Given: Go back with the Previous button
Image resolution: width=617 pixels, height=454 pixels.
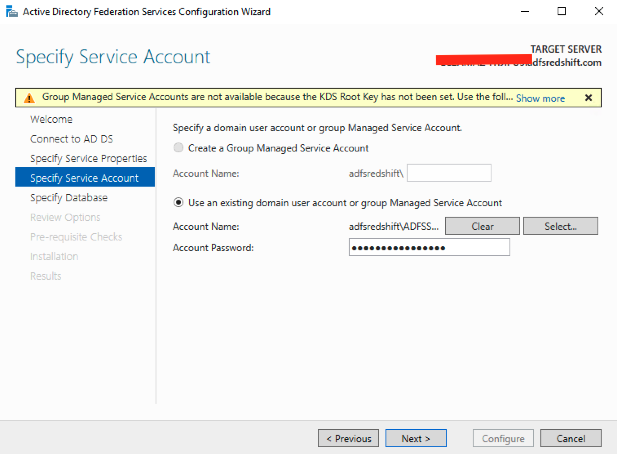Looking at the screenshot, I should click(x=348, y=438).
